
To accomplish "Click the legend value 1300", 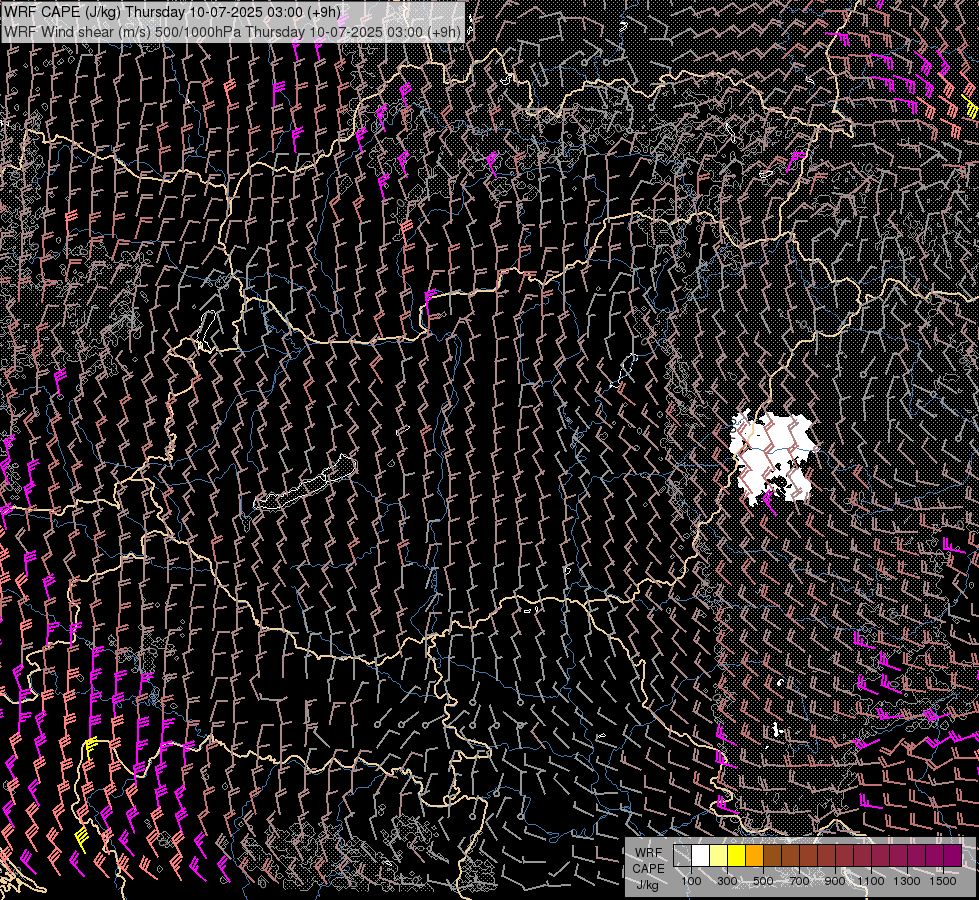I will [x=907, y=881].
